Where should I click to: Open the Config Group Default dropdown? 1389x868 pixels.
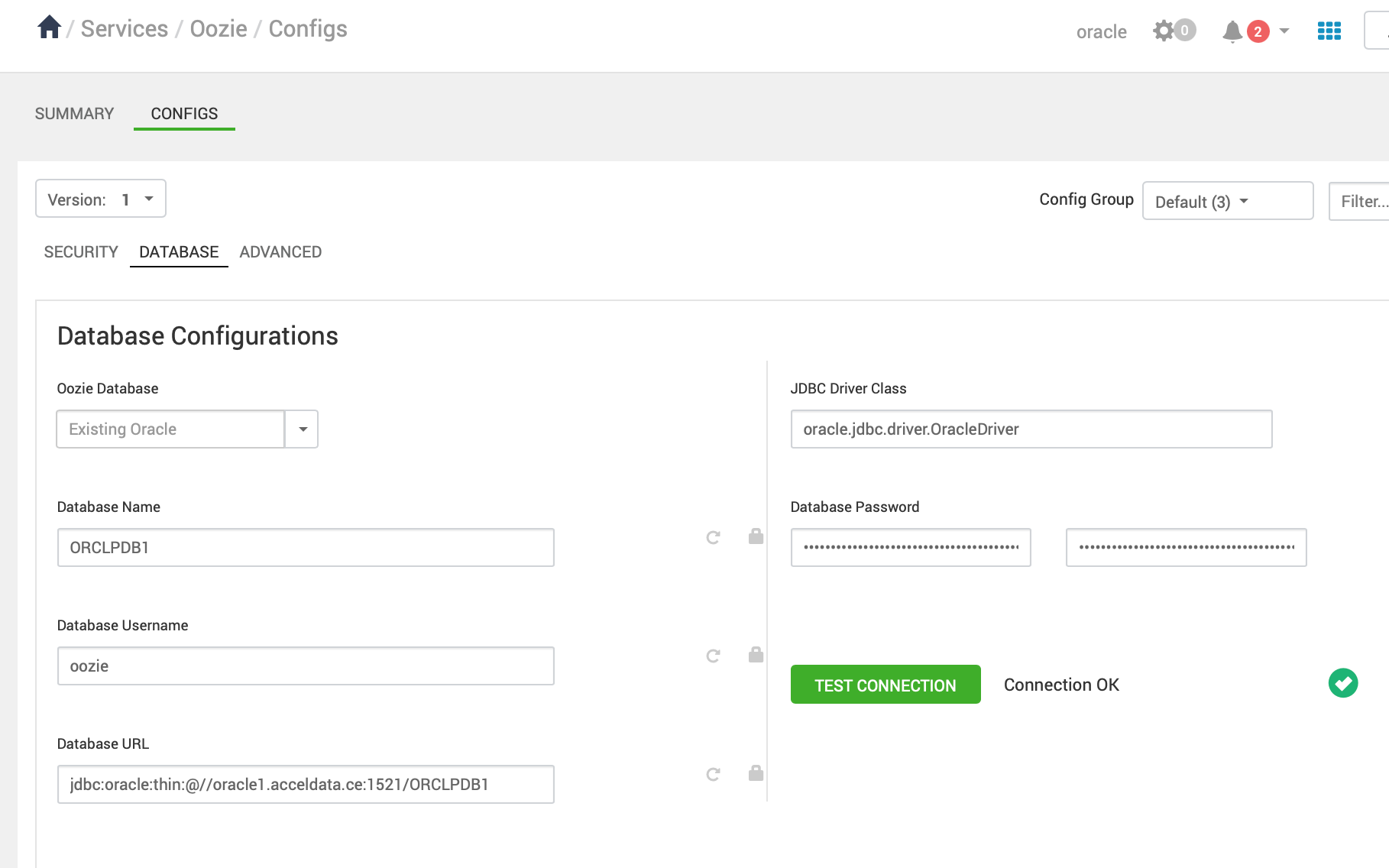pos(1227,202)
